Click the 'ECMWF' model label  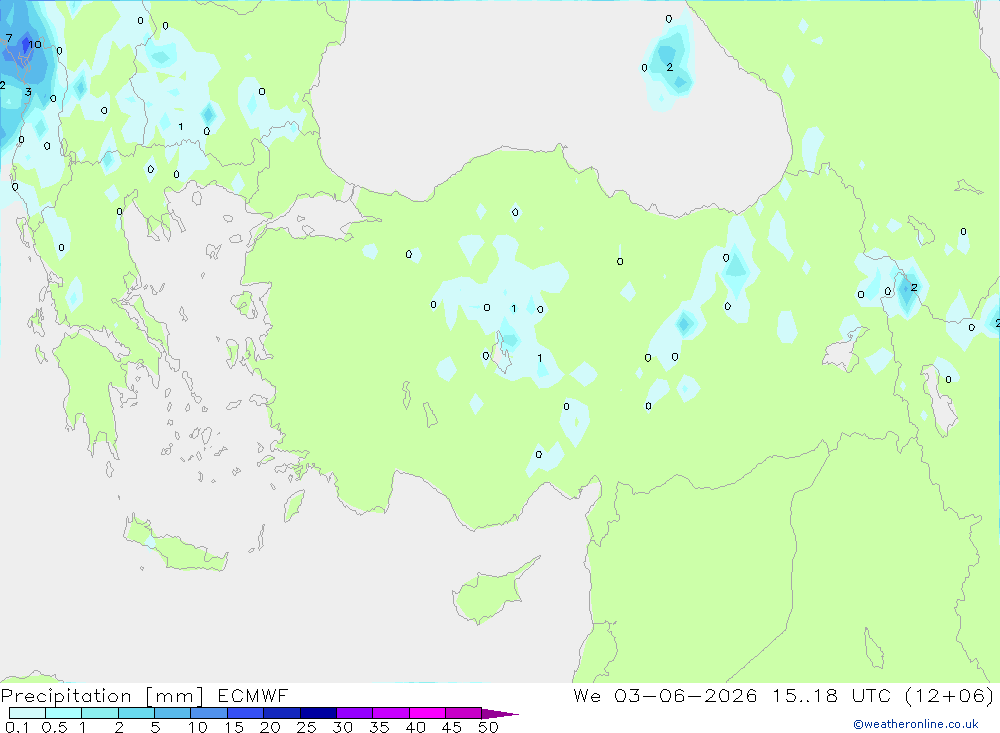253,695
